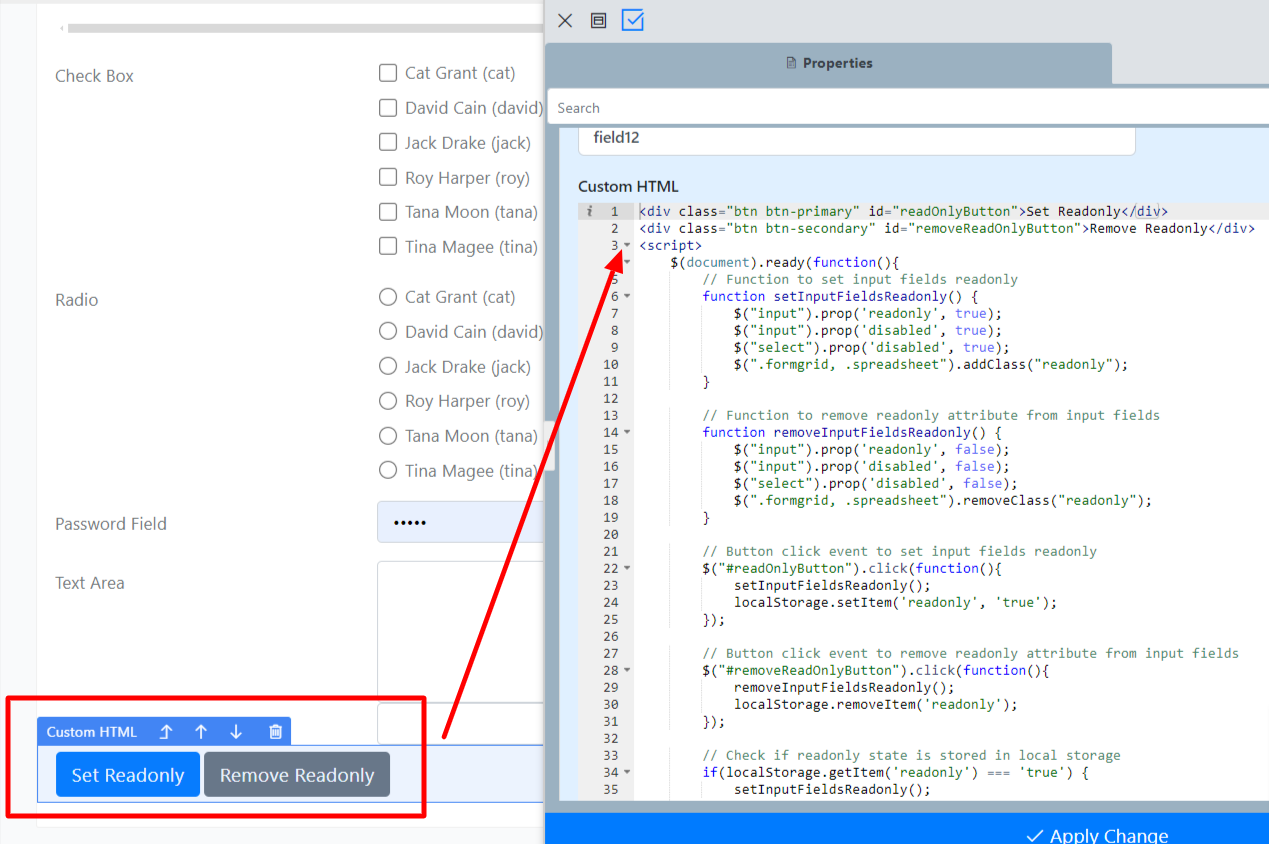Tick the Roy Harper (roy) checkbox
1269x844 pixels.
pos(388,177)
